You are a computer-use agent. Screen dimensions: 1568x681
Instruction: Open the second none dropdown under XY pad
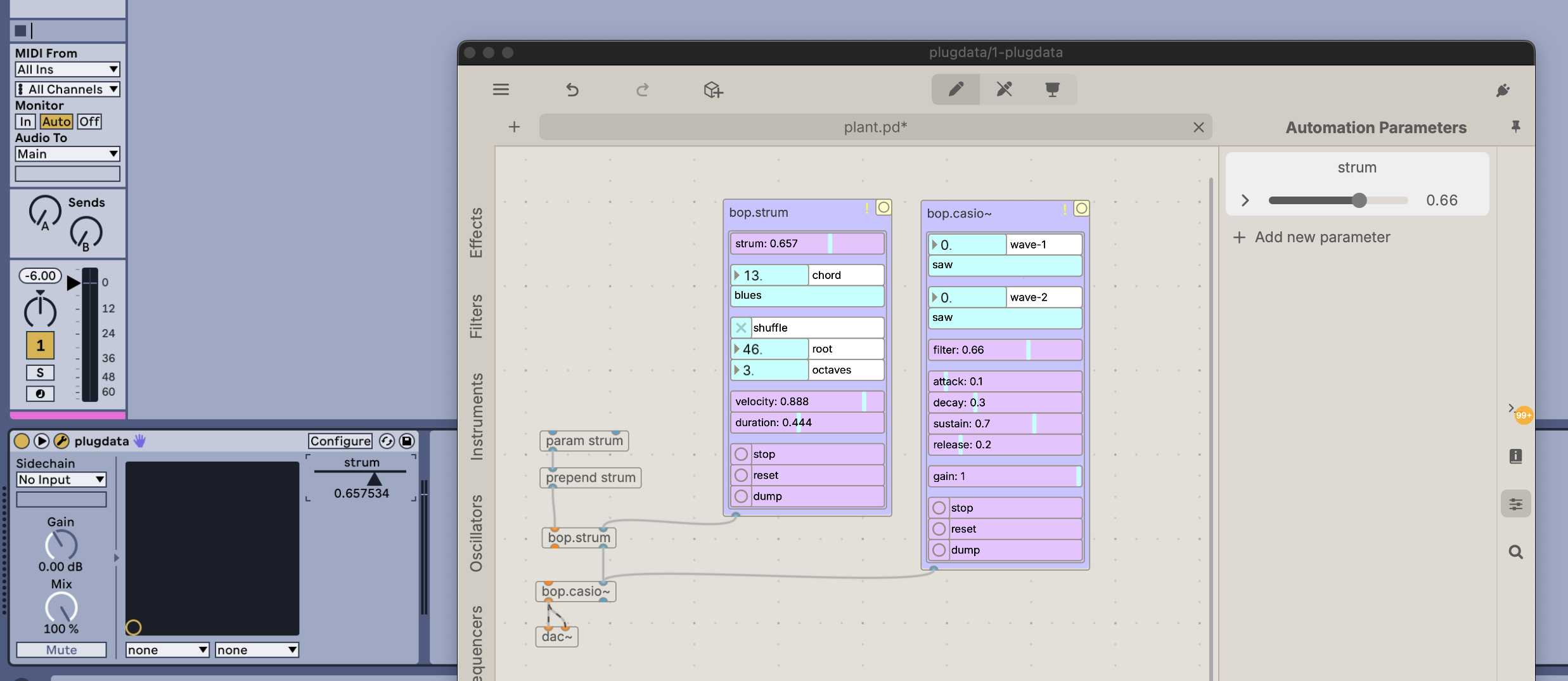pos(257,650)
